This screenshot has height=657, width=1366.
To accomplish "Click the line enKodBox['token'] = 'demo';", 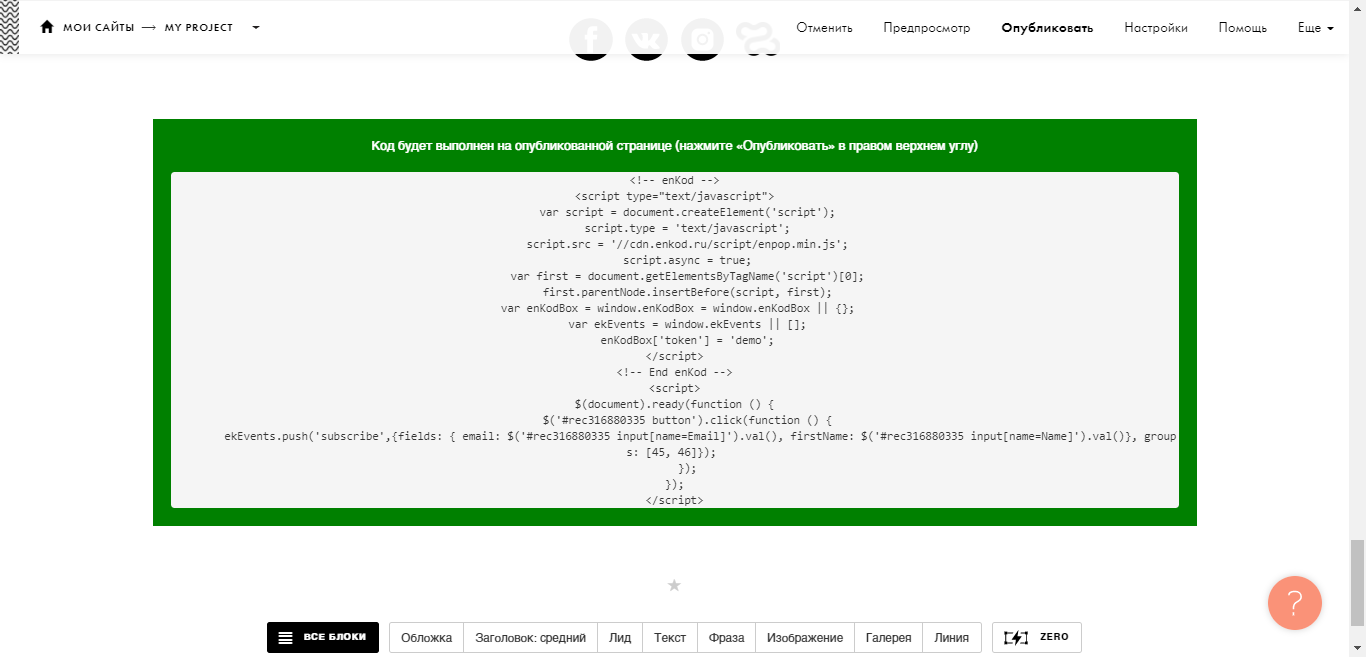I will coord(687,340).
